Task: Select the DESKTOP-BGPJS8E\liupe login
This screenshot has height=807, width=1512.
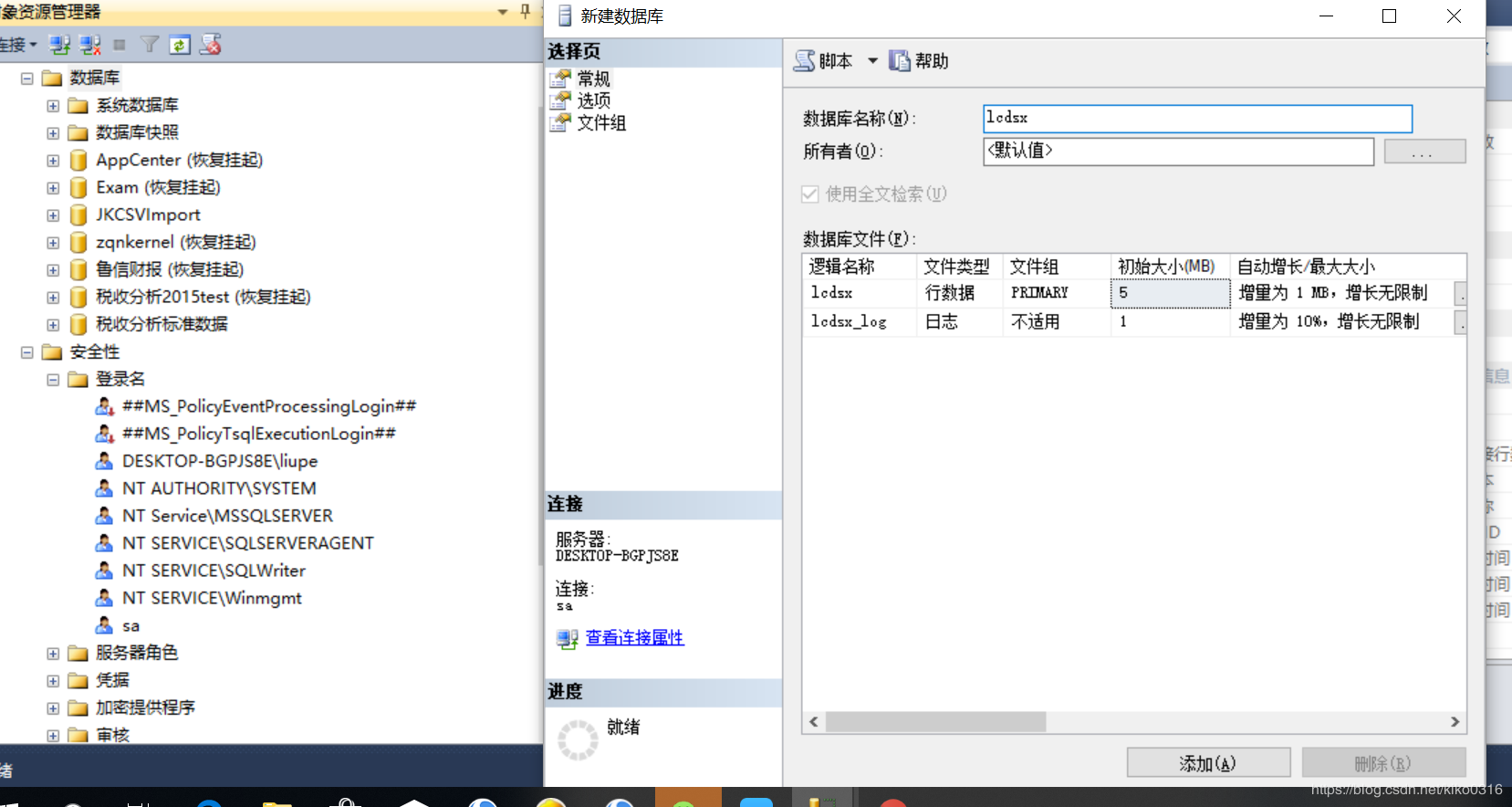Action: 220,461
